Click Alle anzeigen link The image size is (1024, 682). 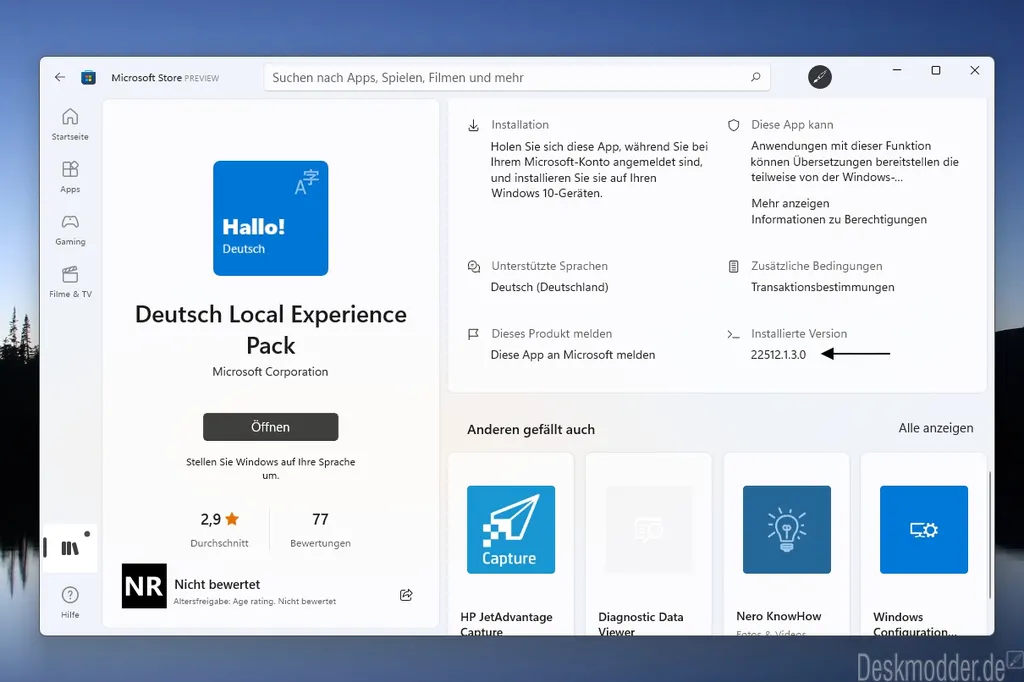(x=936, y=428)
